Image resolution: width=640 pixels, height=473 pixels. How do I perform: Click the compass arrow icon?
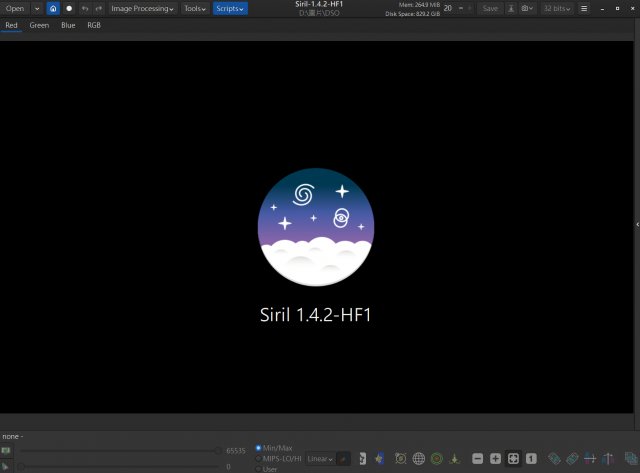454,459
